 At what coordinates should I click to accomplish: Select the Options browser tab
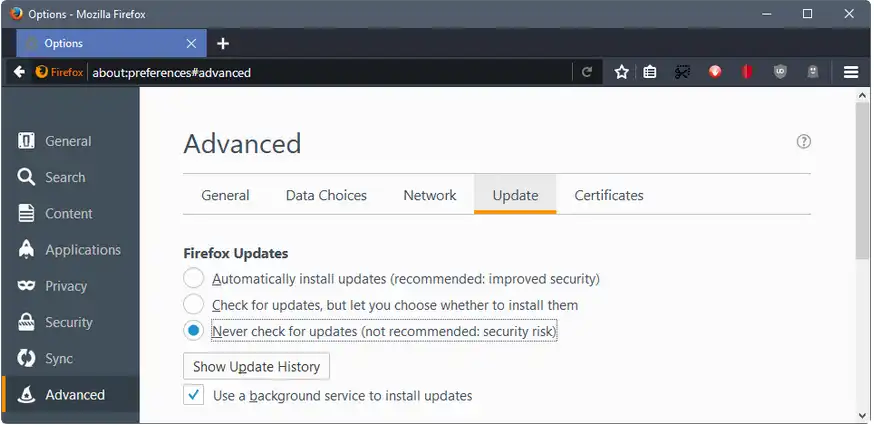[111, 43]
